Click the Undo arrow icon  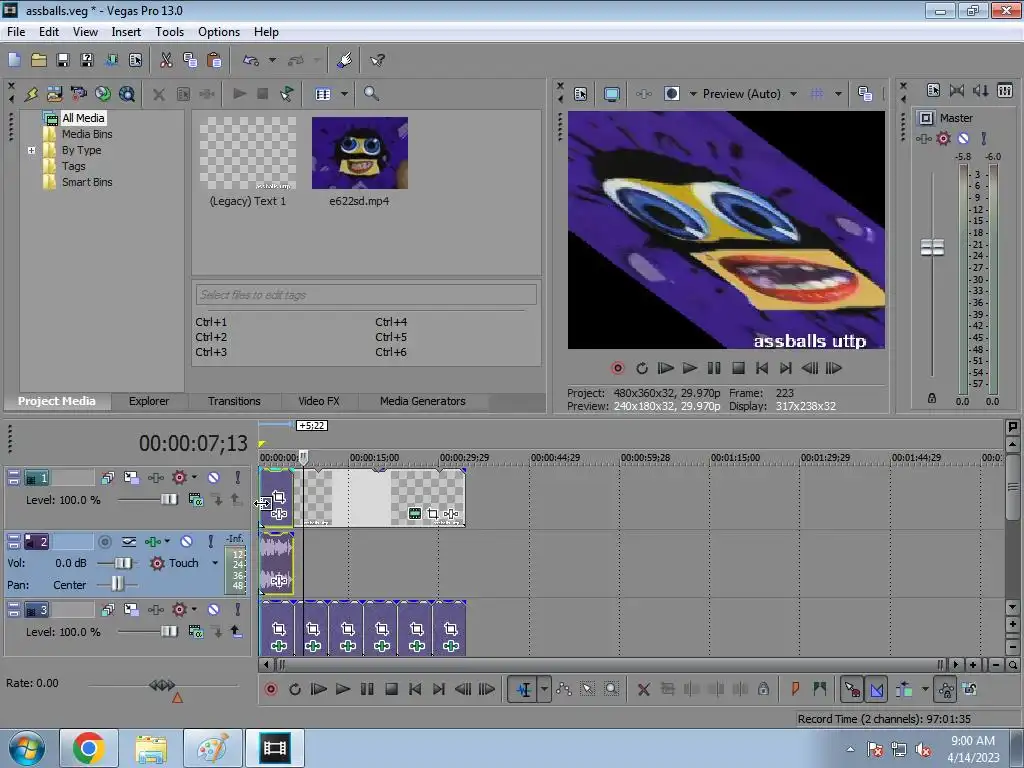251,60
